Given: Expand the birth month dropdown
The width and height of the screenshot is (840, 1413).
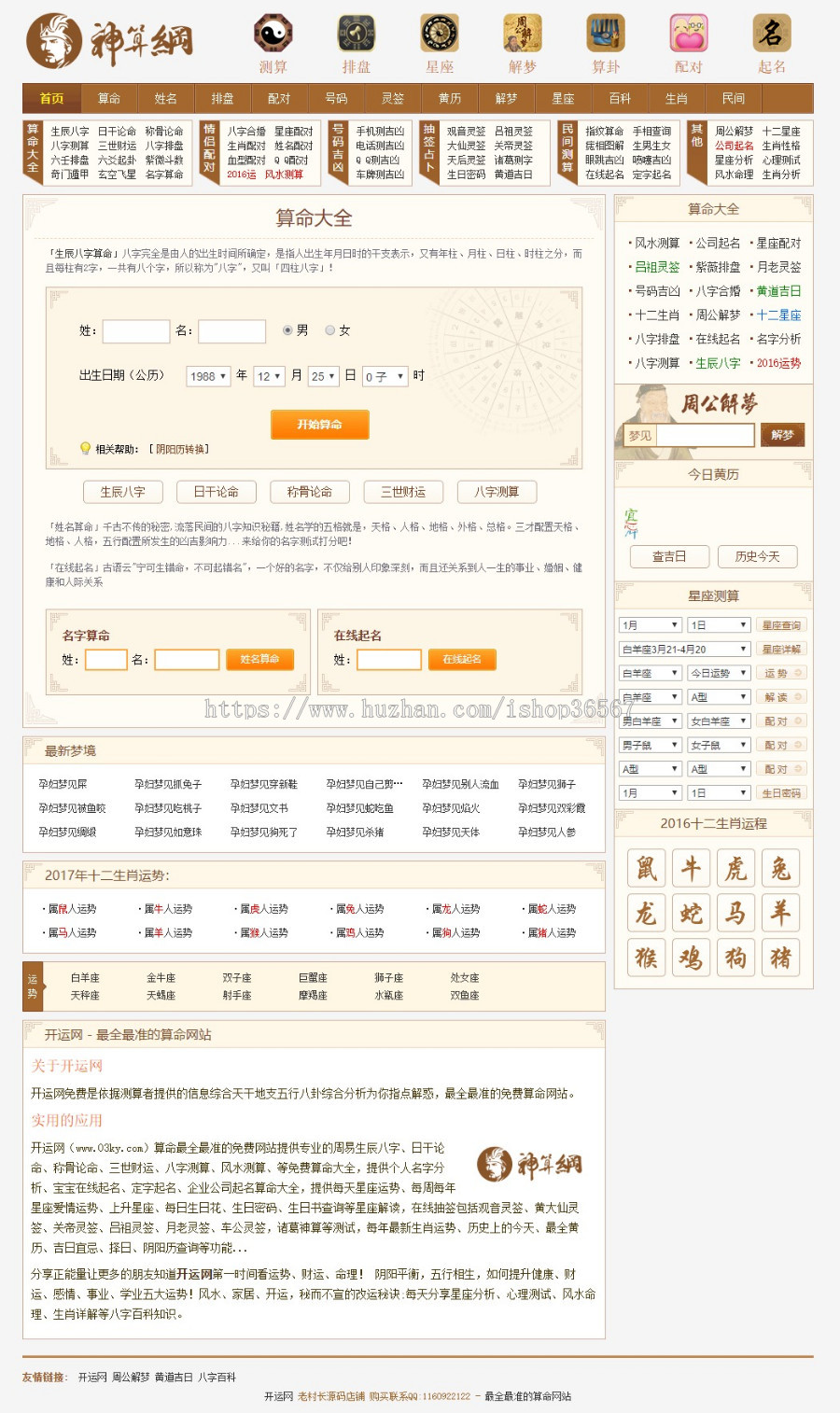Looking at the screenshot, I should 269,376.
